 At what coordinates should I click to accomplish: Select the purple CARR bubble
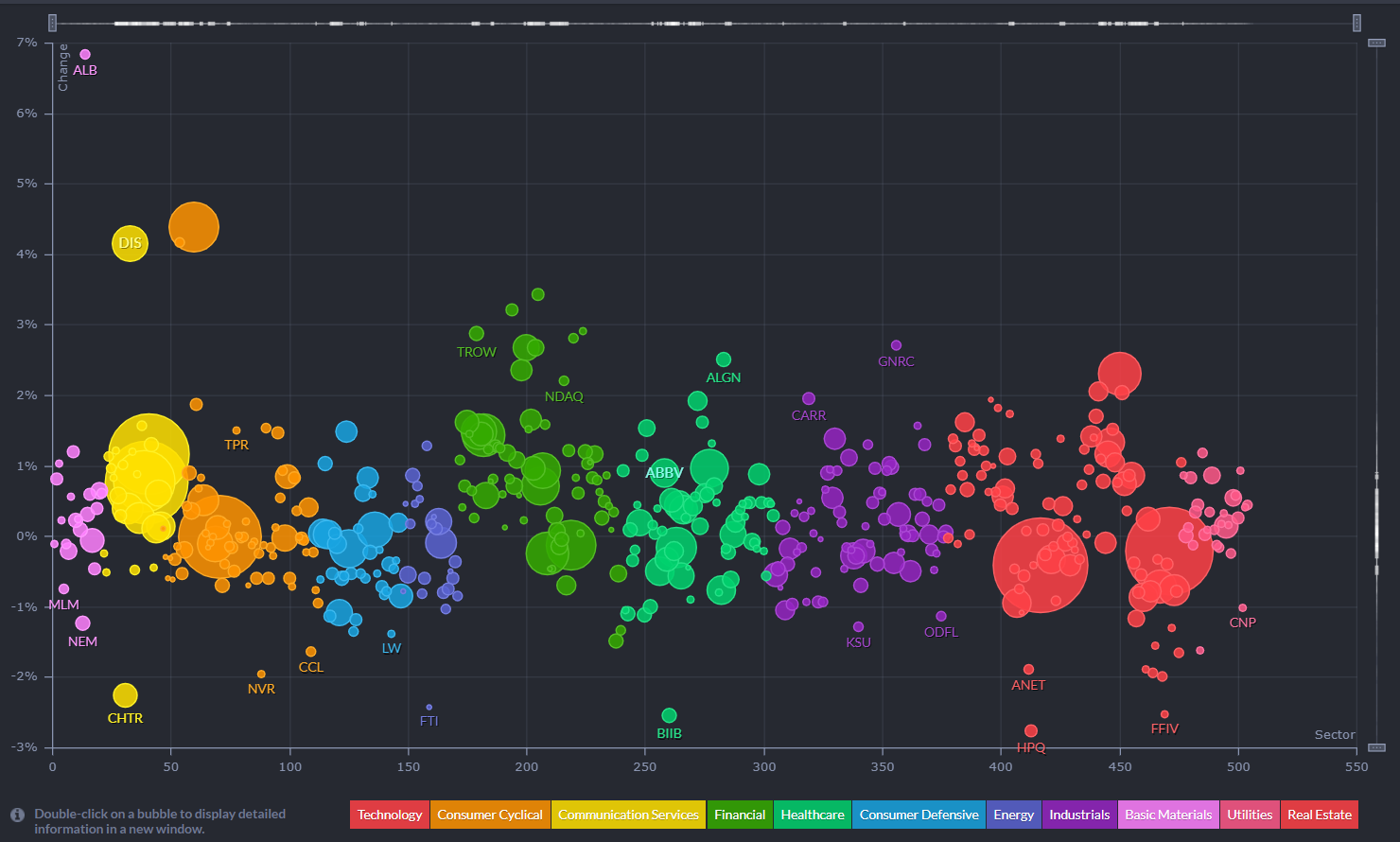click(x=809, y=399)
